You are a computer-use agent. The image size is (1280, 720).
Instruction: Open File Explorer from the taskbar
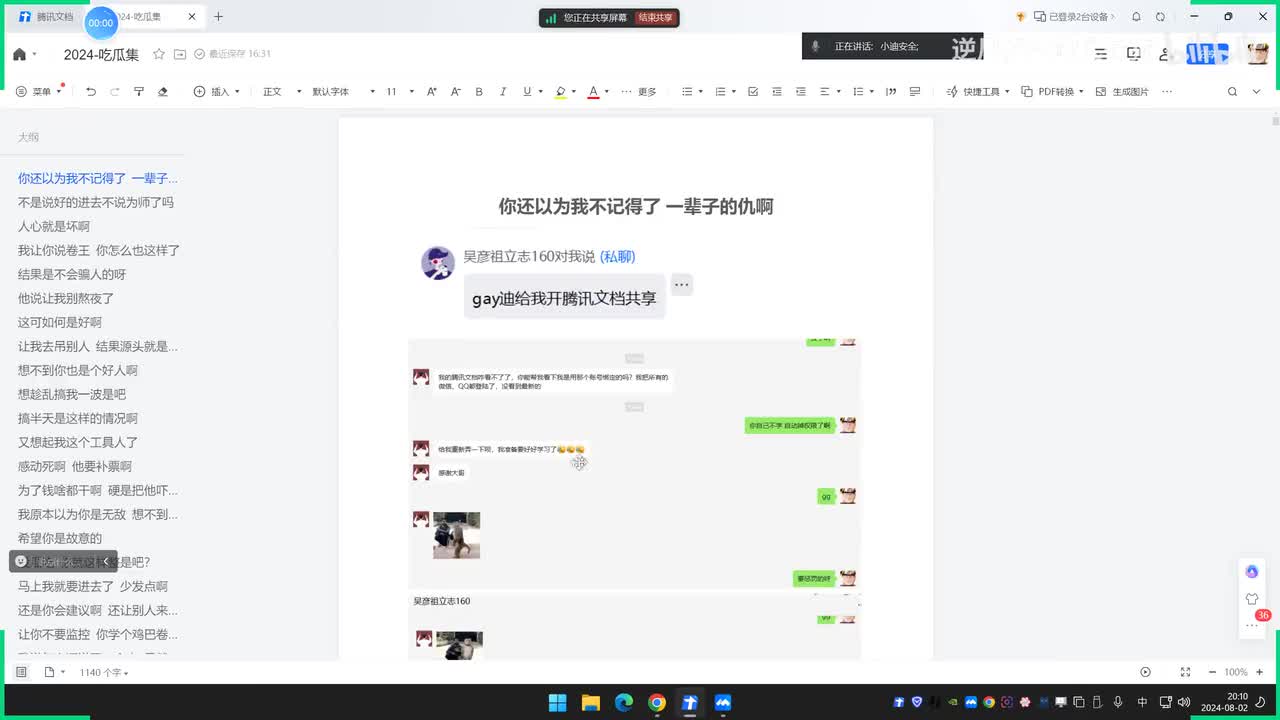(590, 702)
